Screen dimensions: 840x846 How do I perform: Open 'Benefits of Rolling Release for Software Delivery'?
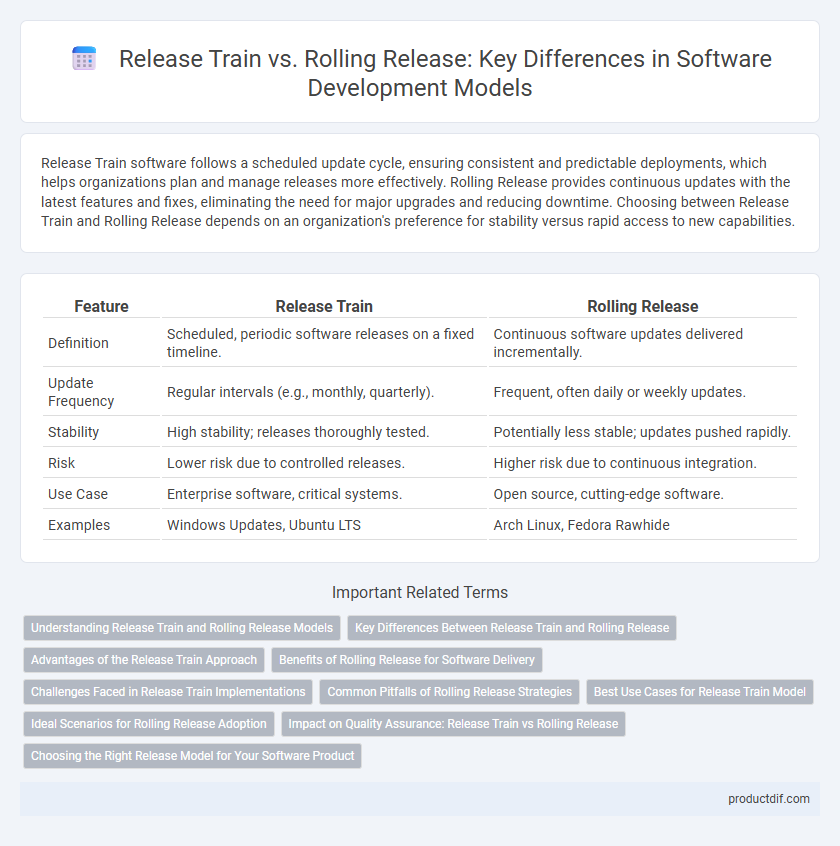click(x=407, y=660)
